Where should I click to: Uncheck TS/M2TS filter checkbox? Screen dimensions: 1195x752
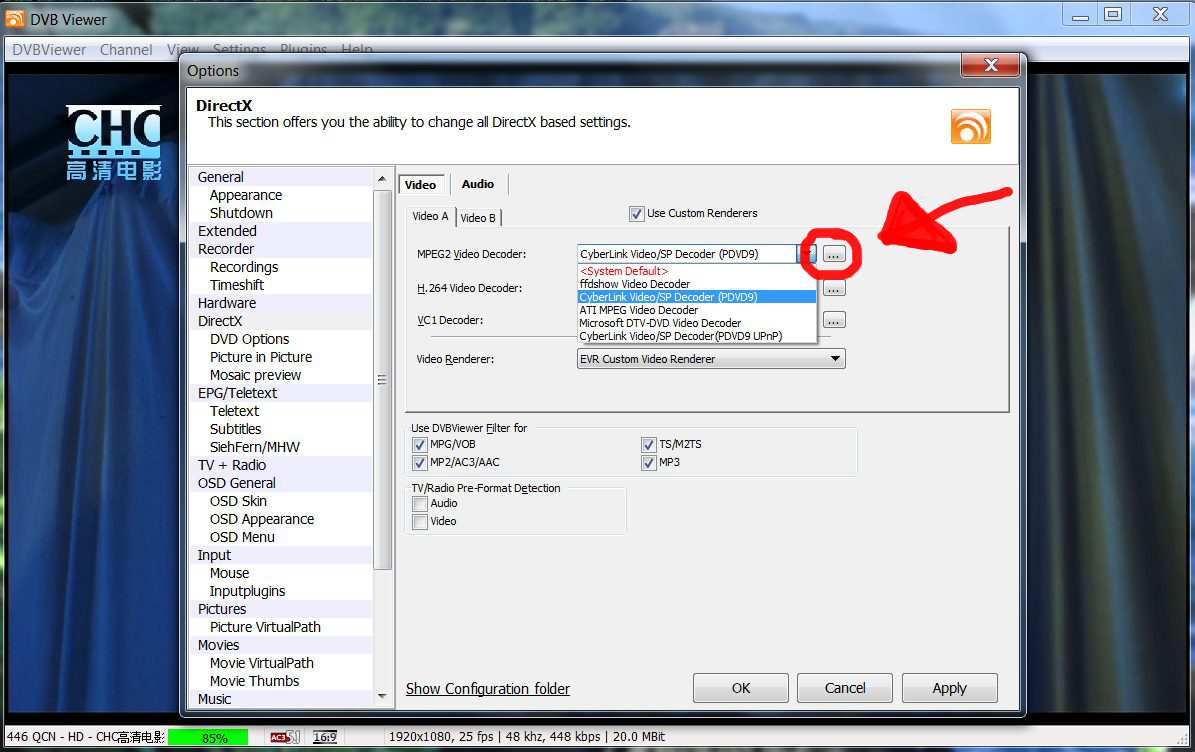[x=649, y=445]
